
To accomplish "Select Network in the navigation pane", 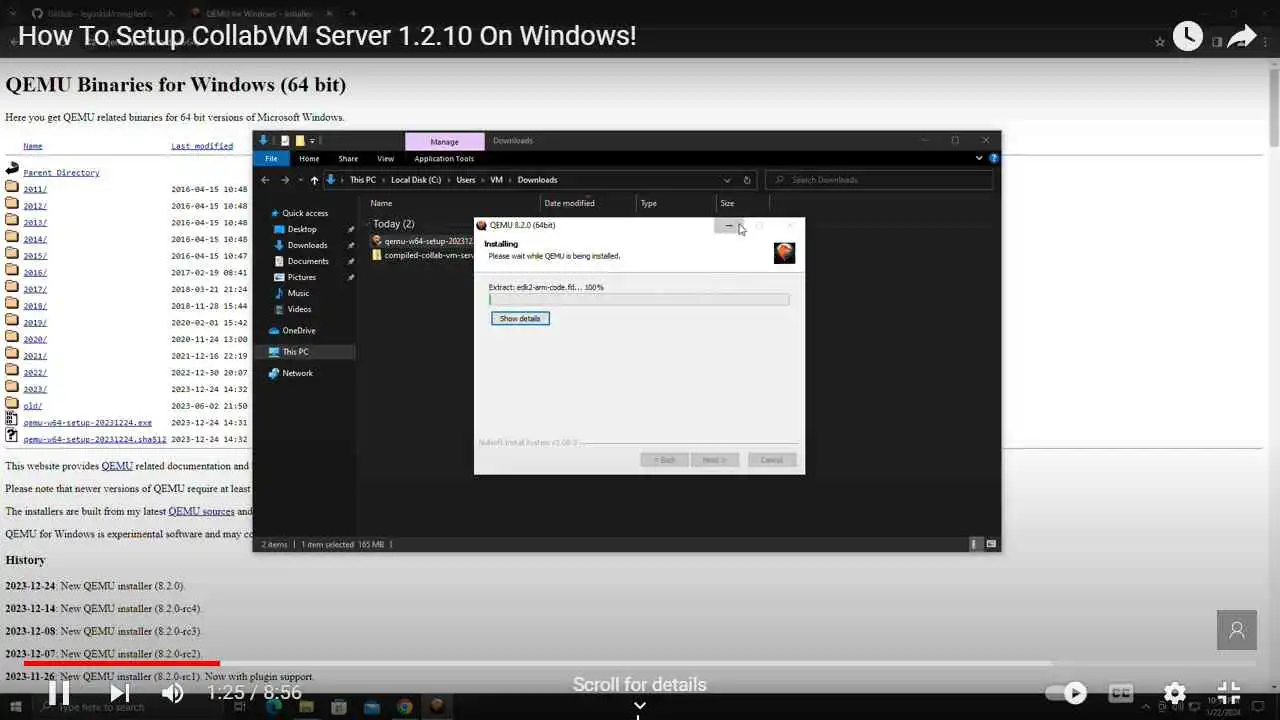I will pyautogui.click(x=297, y=373).
